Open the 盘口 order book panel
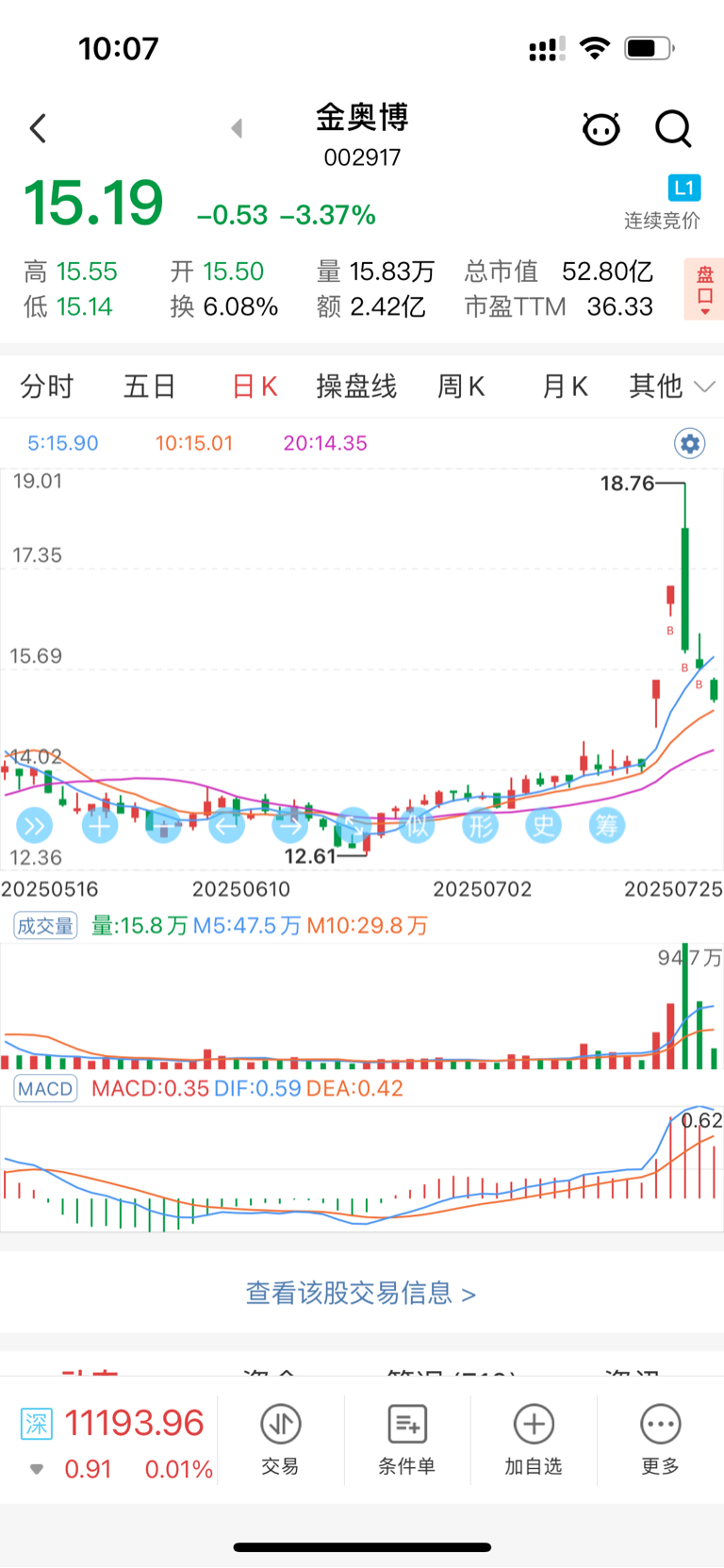Screen dimensions: 724x1568 coord(704,289)
